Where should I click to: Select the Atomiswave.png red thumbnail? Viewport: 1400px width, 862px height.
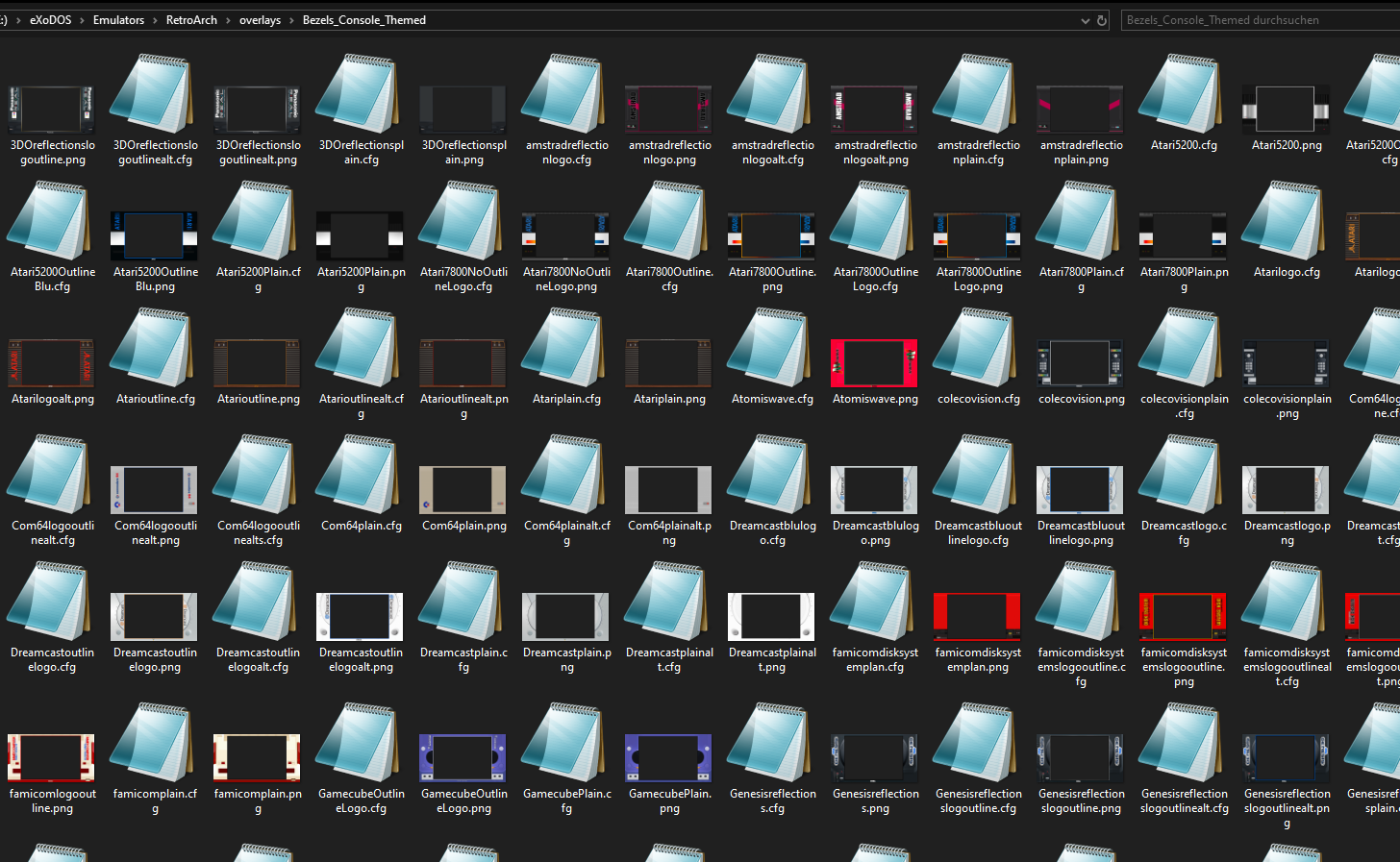pyautogui.click(x=875, y=362)
